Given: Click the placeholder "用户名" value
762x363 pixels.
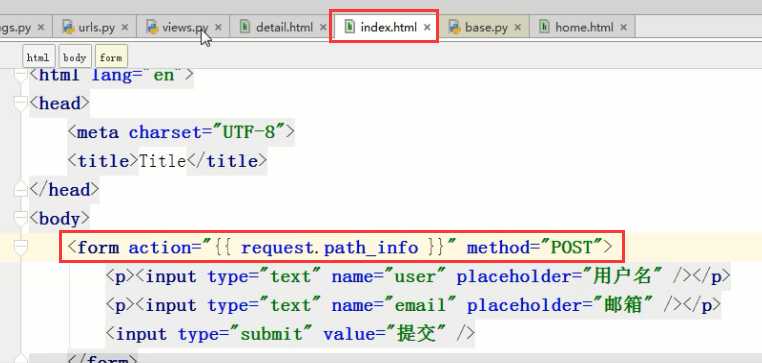Looking at the screenshot, I should 622,277.
